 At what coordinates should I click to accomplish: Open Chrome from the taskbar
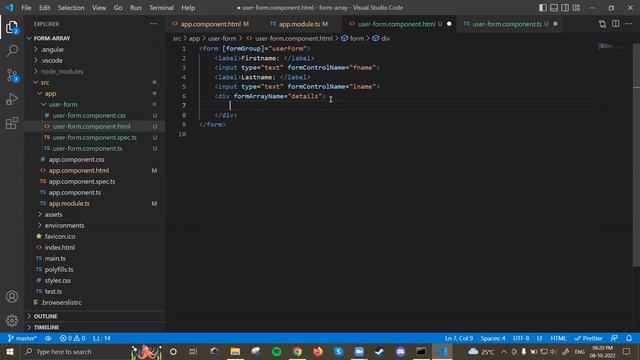pyautogui.click(x=297, y=352)
